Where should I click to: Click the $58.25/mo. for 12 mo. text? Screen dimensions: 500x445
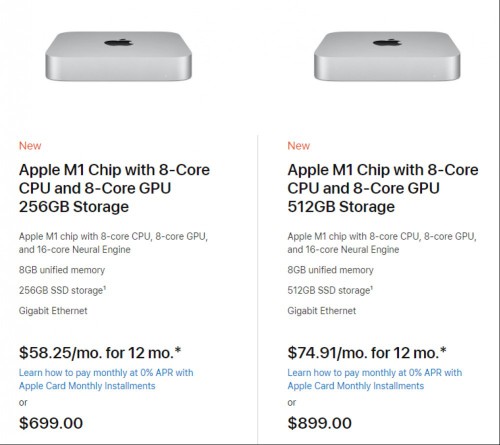tap(100, 353)
